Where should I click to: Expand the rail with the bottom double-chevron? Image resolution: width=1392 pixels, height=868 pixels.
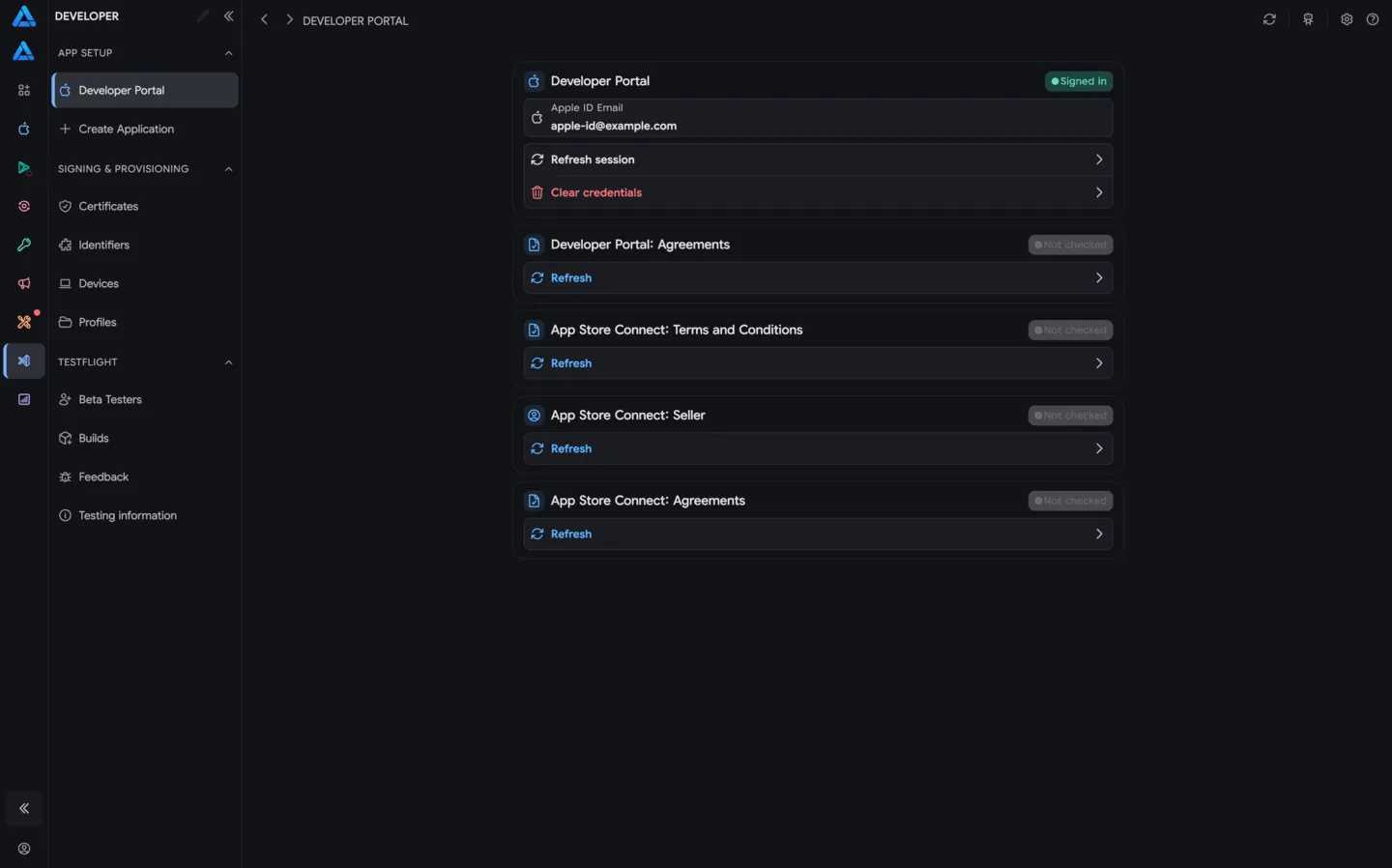pos(24,808)
